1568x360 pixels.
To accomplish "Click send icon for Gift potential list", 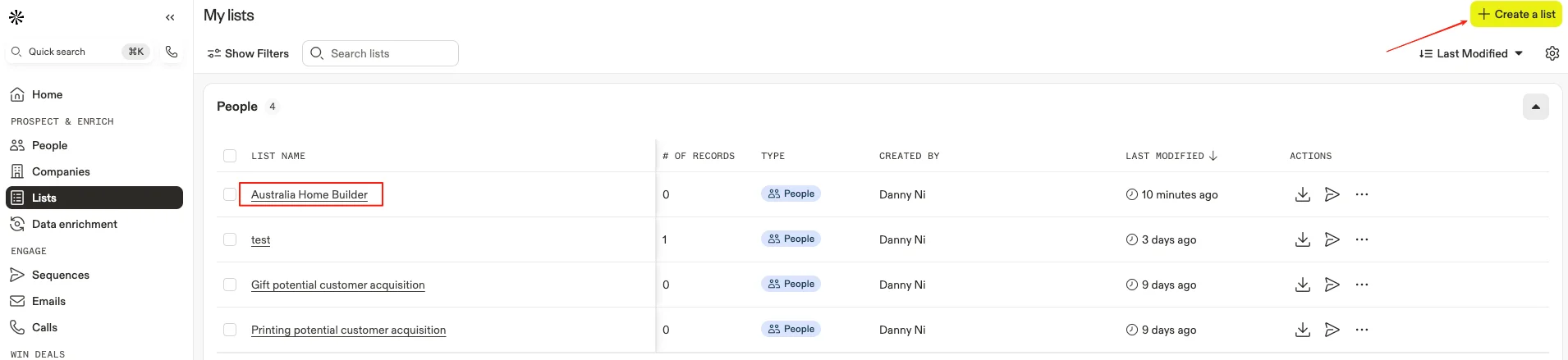I will coord(1332,285).
